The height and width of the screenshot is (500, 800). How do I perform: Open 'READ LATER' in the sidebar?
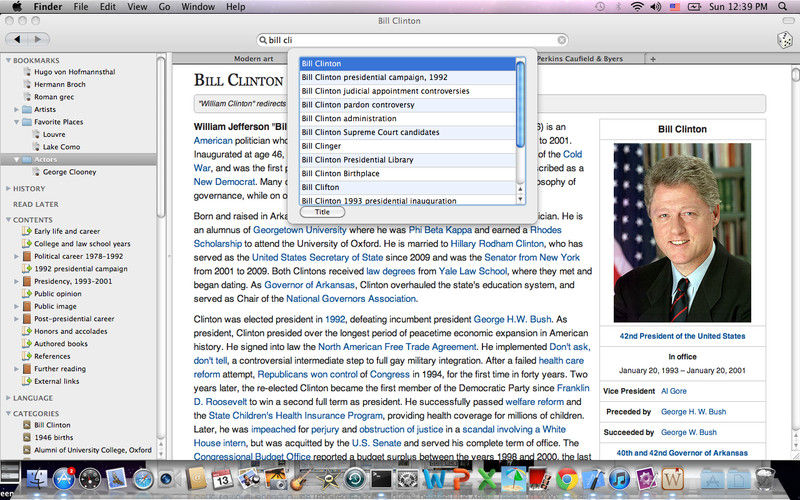pyautogui.click(x=36, y=204)
